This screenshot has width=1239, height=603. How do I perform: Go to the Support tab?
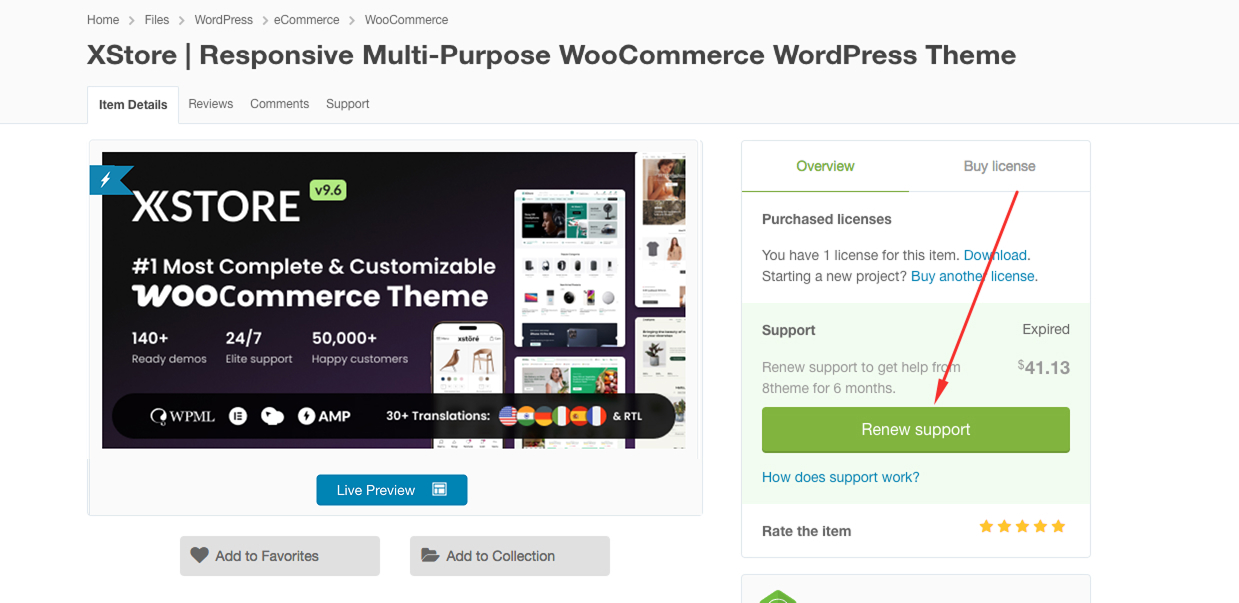point(347,104)
